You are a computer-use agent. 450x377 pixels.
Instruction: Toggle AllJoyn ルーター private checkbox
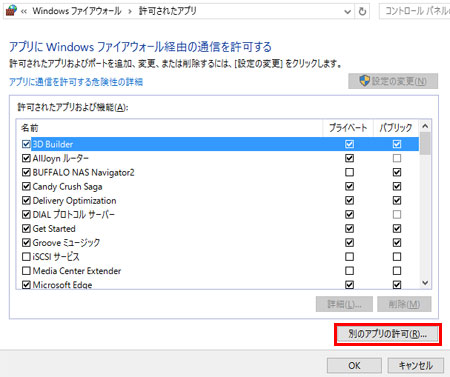tap(349, 158)
